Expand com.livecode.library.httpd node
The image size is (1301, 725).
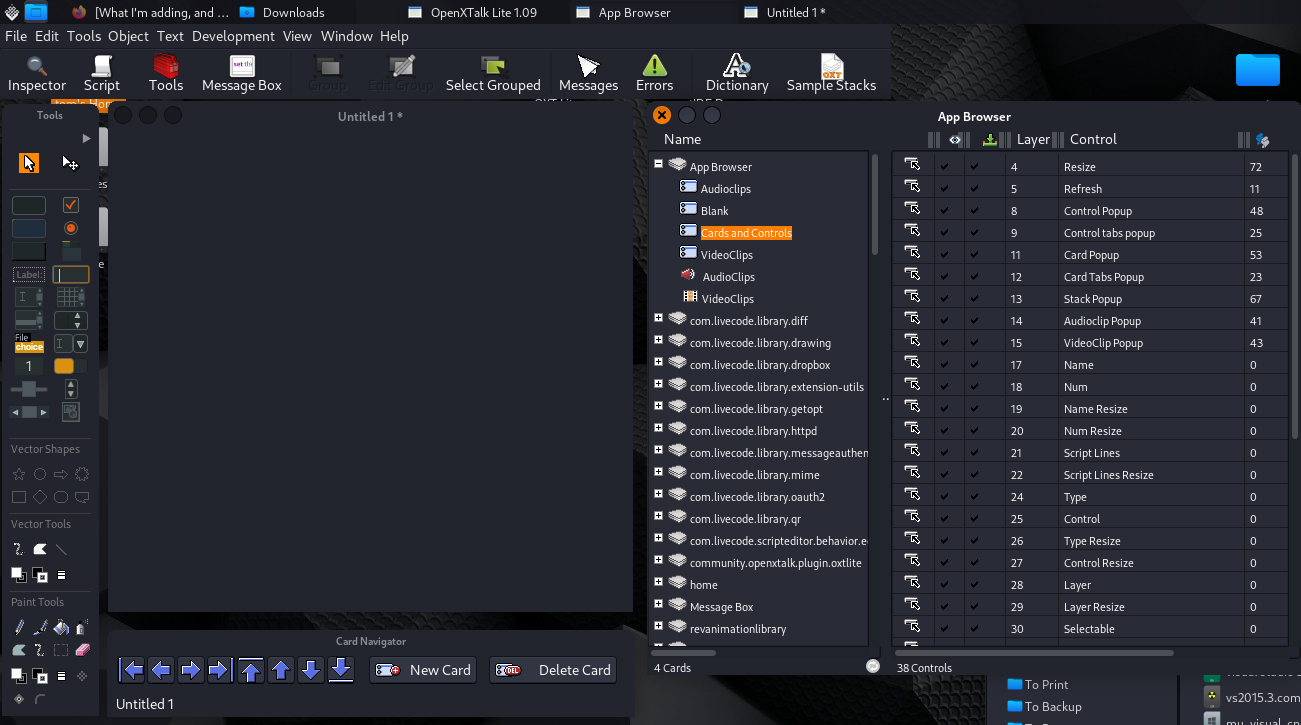[658, 428]
